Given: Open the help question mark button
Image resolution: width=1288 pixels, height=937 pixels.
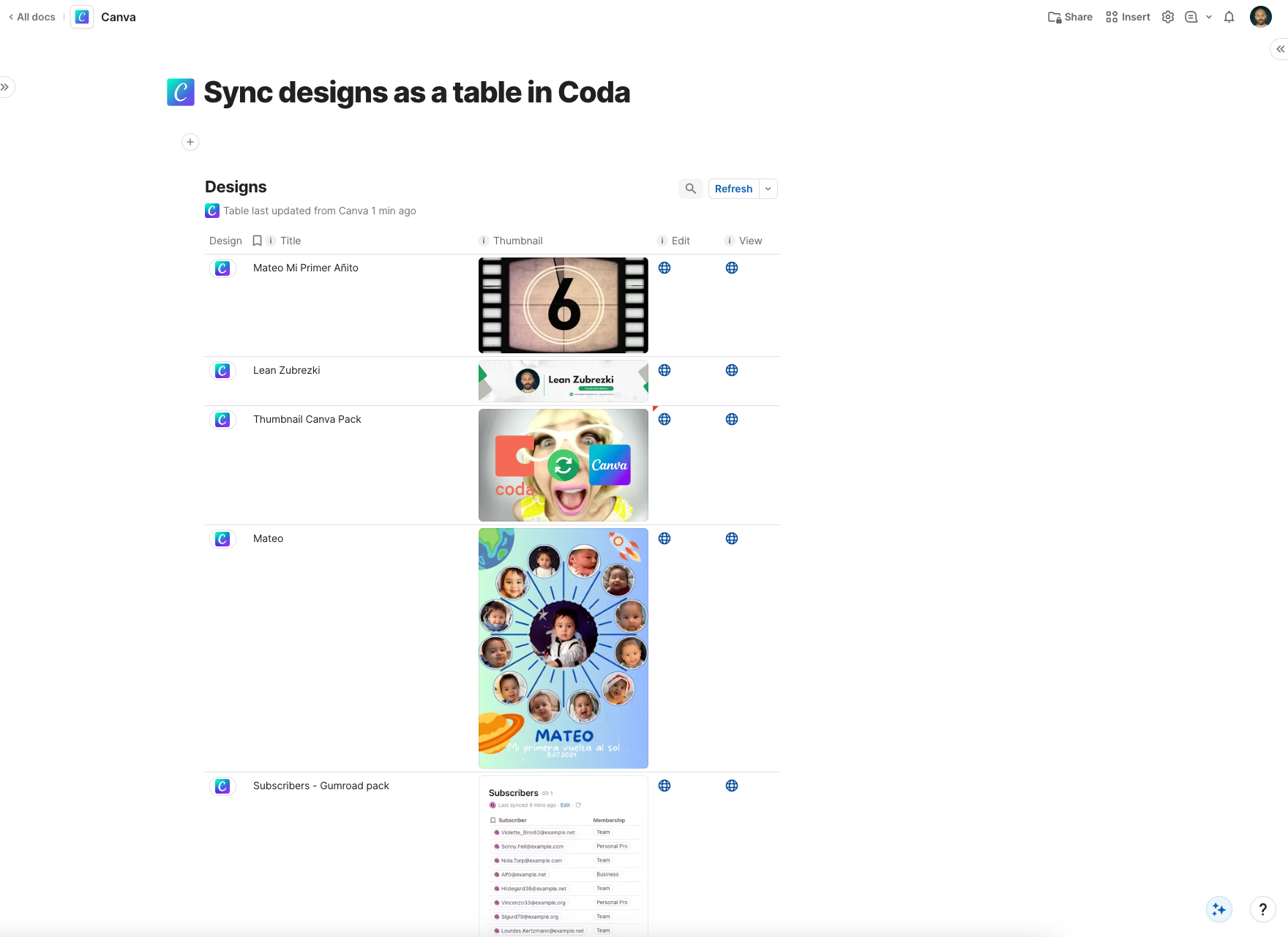Looking at the screenshot, I should pyautogui.click(x=1263, y=909).
